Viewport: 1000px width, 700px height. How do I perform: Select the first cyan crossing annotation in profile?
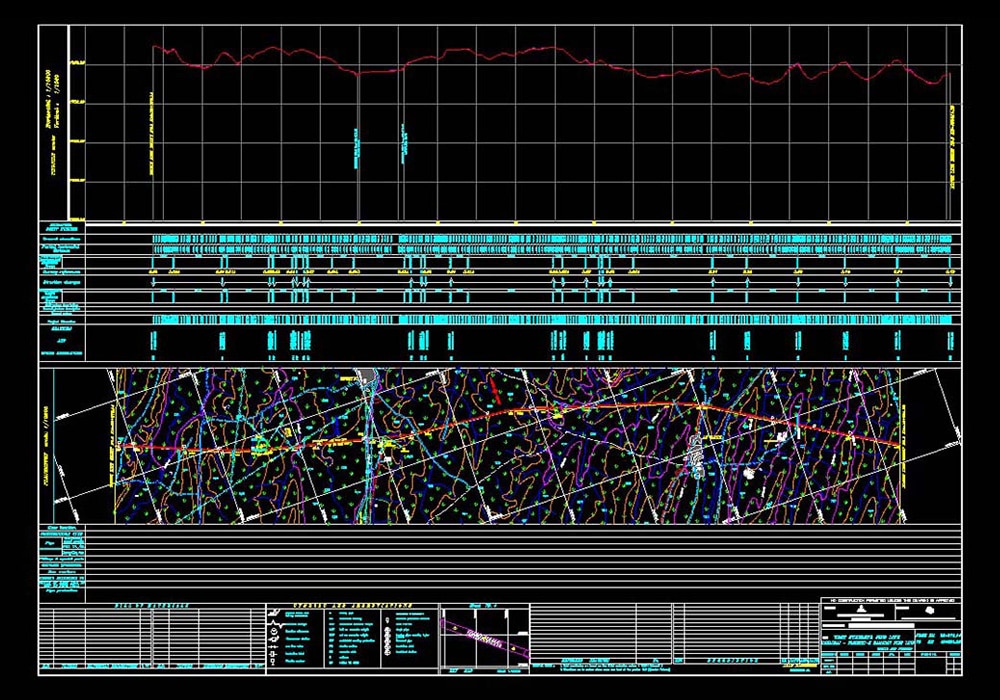357,146
